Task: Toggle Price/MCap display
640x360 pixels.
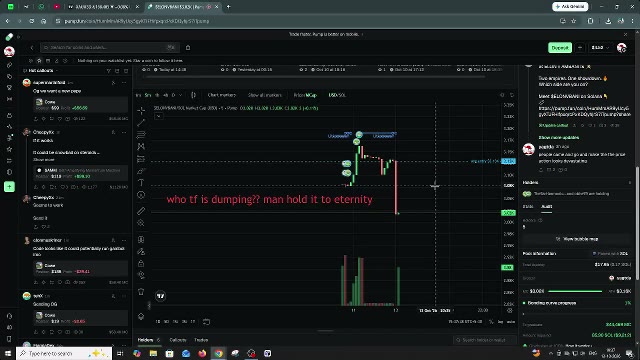Action: coord(305,95)
